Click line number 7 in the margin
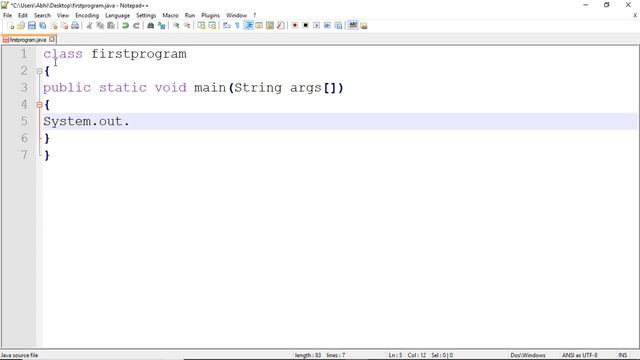The width and height of the screenshot is (640, 360). [24, 155]
